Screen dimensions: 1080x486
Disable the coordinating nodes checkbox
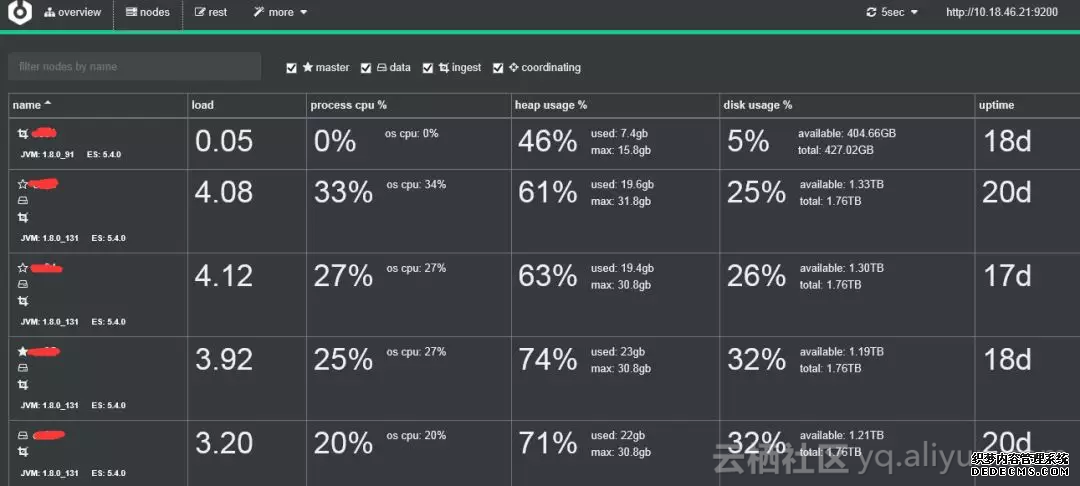[498, 68]
